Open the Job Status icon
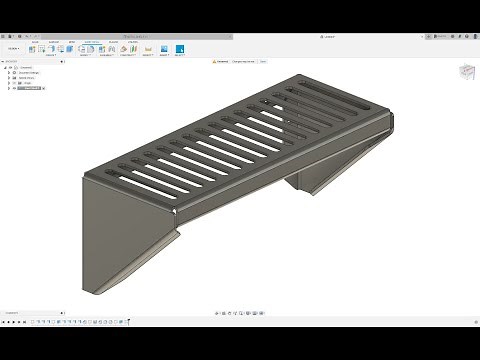Screen dimensions: 480x360 pos(453,36)
